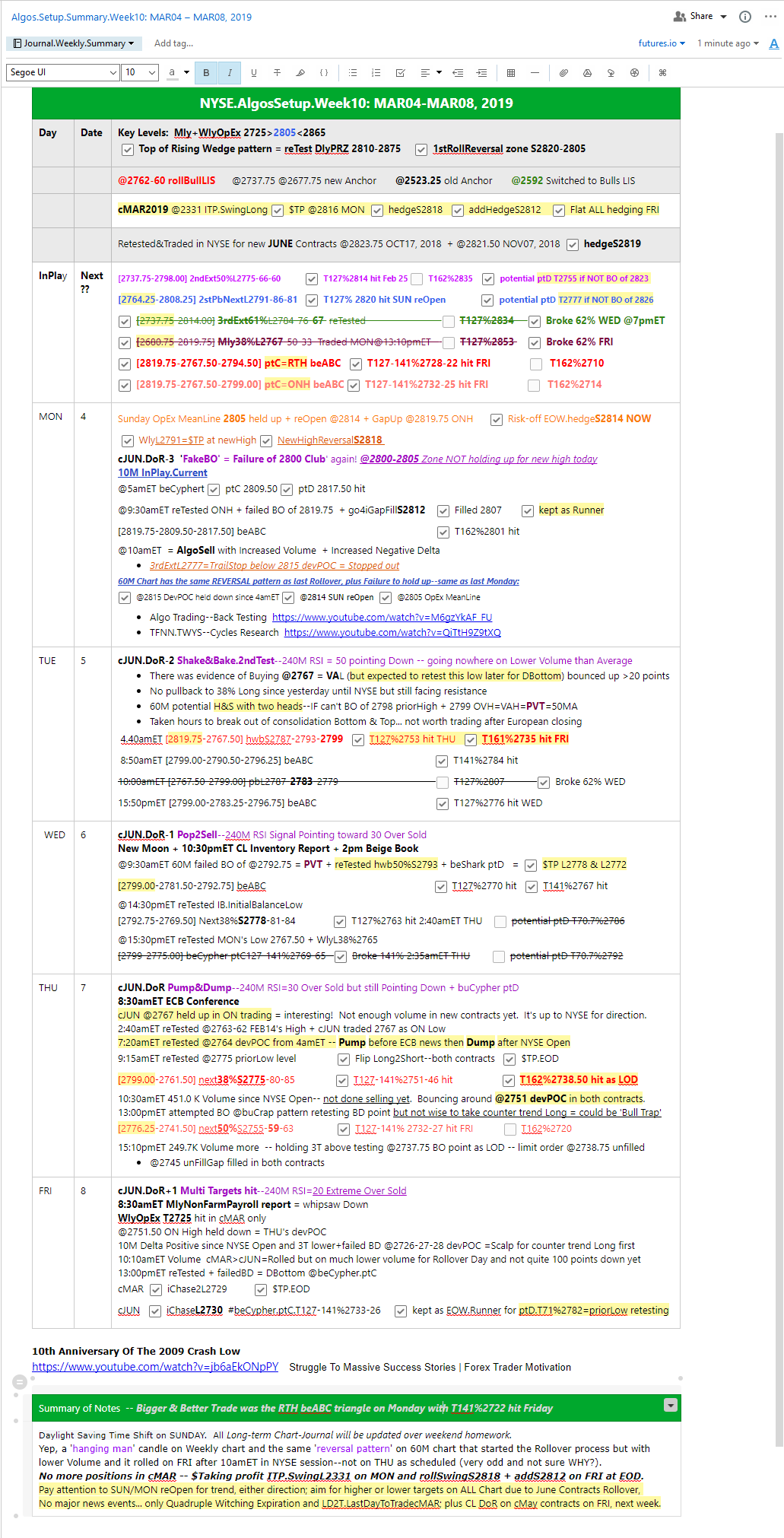
Task: Open the futures.io URL dropdown
Action: pos(662,43)
